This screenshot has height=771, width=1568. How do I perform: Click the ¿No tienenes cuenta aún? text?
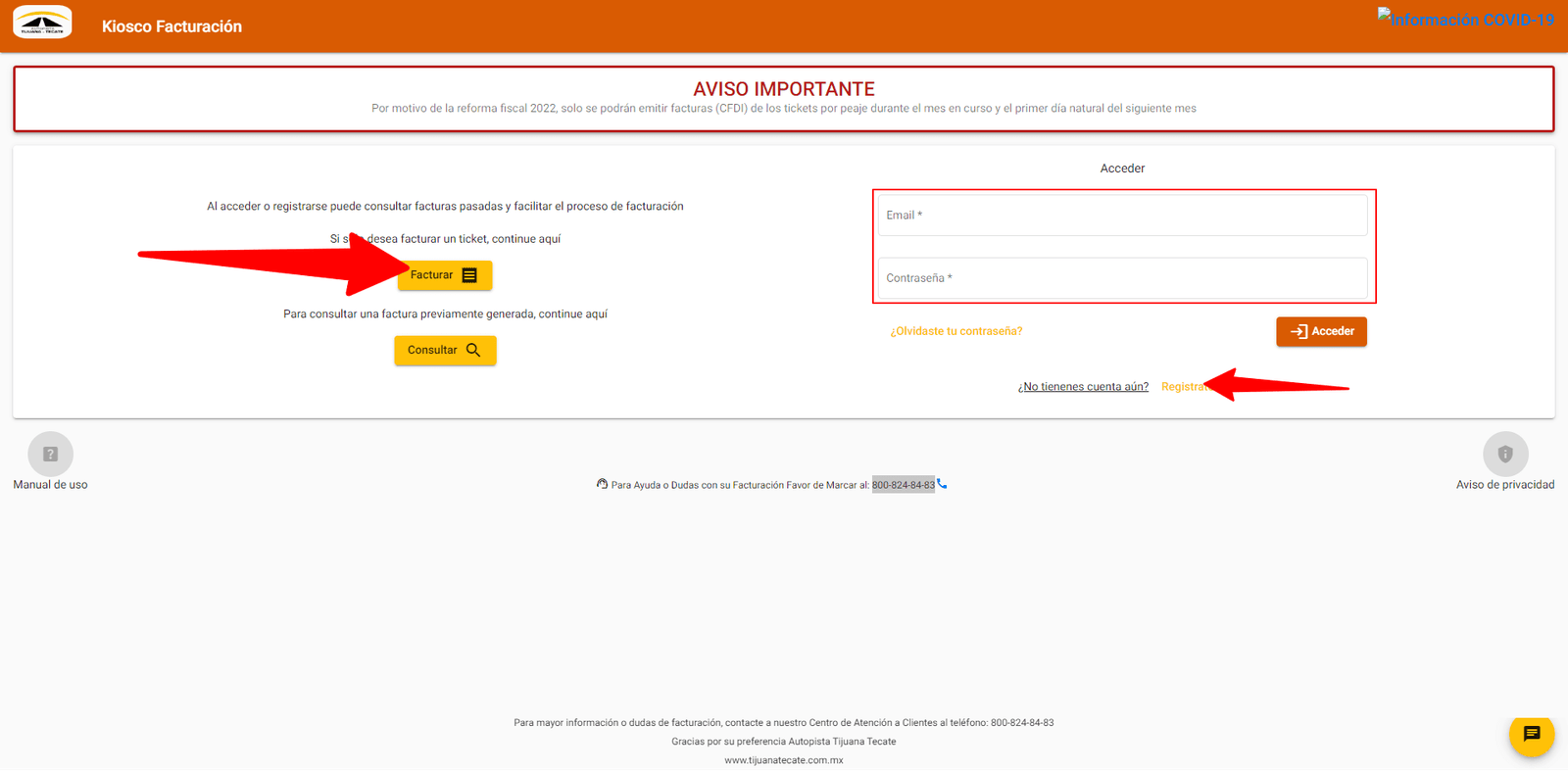point(1083,387)
